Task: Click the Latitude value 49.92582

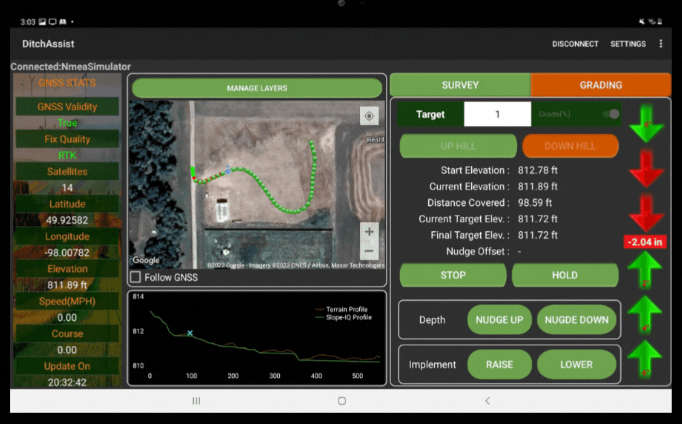Action: coord(67,220)
